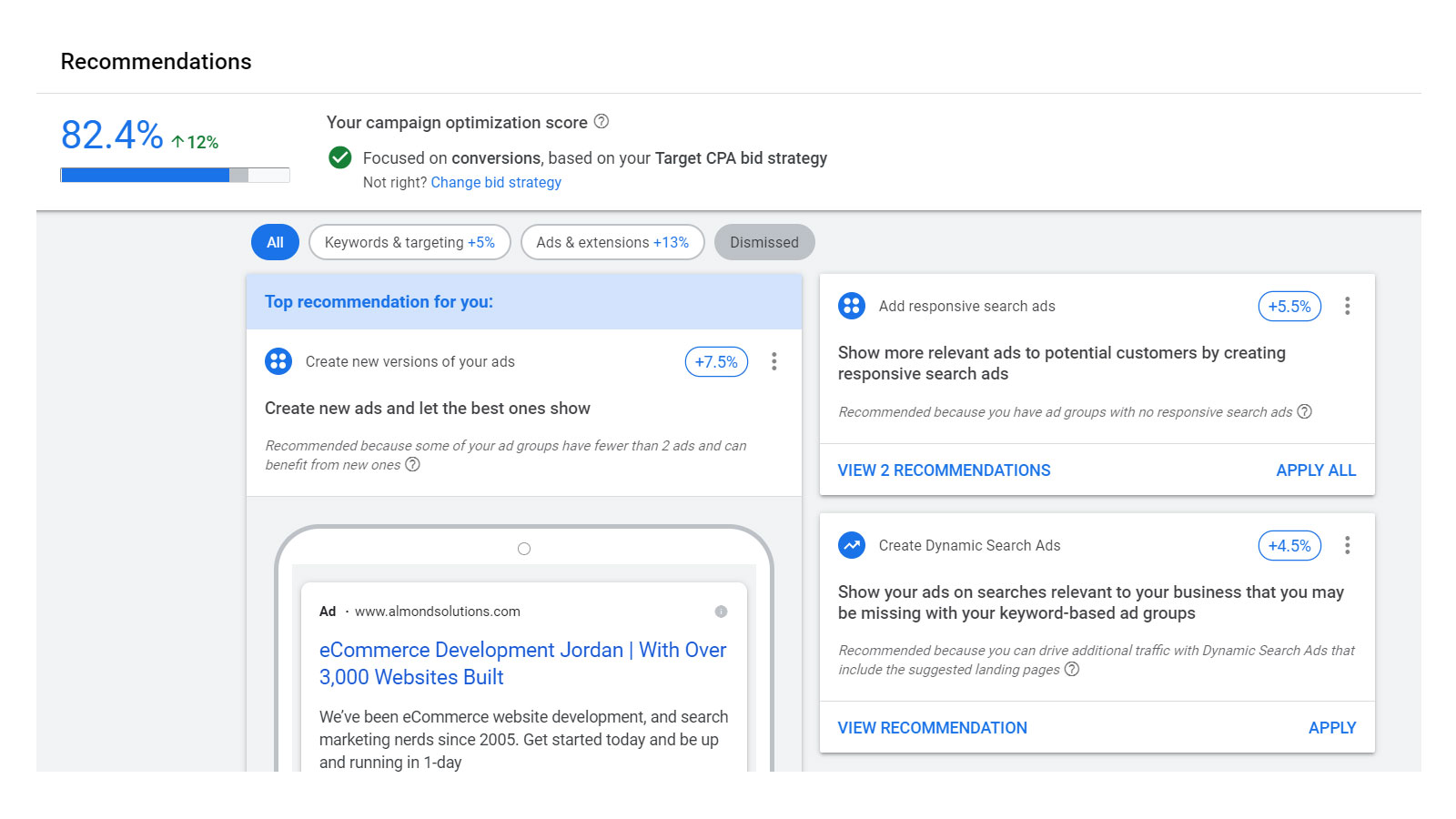Image resolution: width=1456 pixels, height=819 pixels.
Task: Click the 'Add responsive search ads' card title
Action: point(967,306)
